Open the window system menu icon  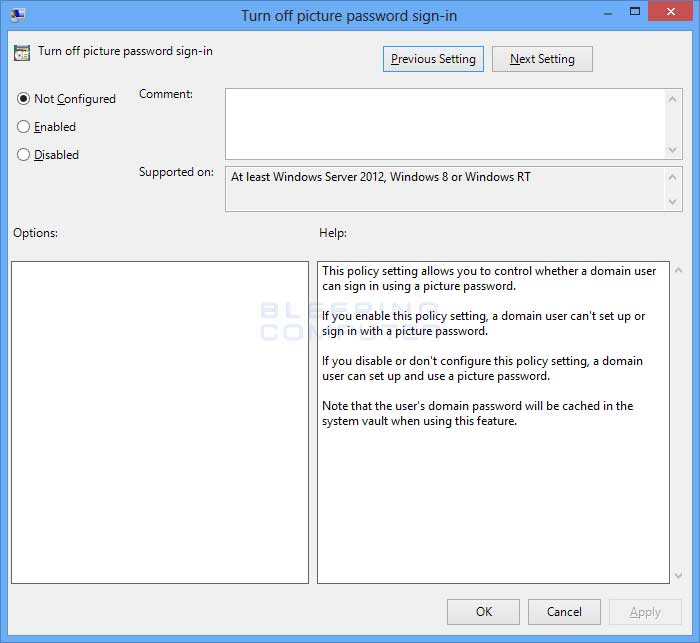(x=18, y=15)
